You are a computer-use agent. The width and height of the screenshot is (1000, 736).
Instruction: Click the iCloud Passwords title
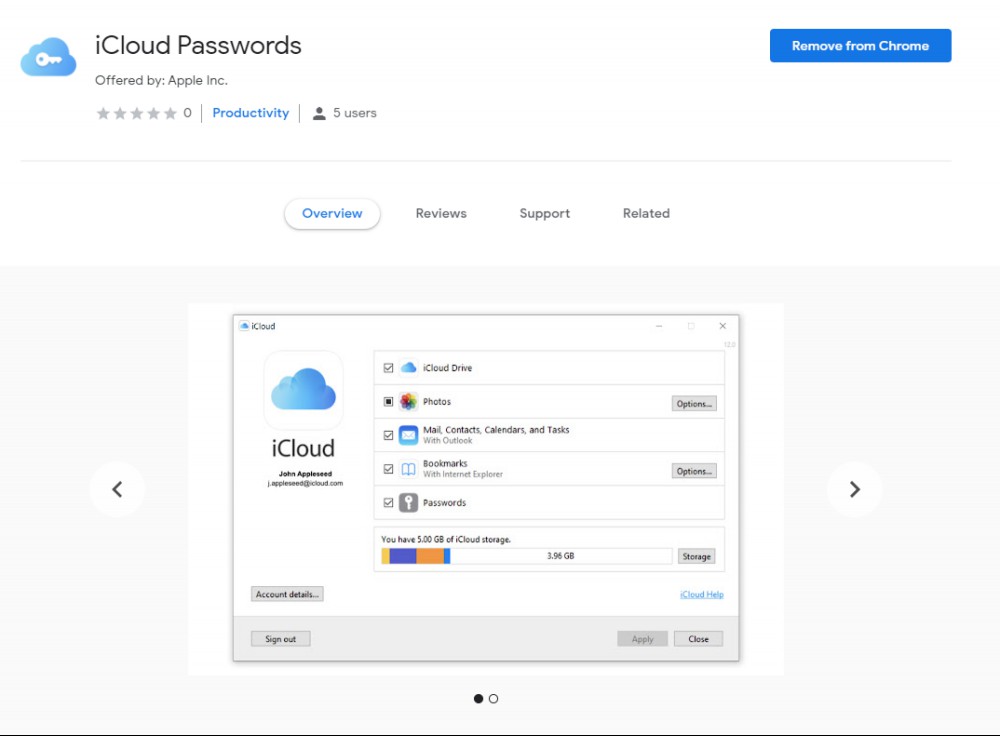coord(198,45)
